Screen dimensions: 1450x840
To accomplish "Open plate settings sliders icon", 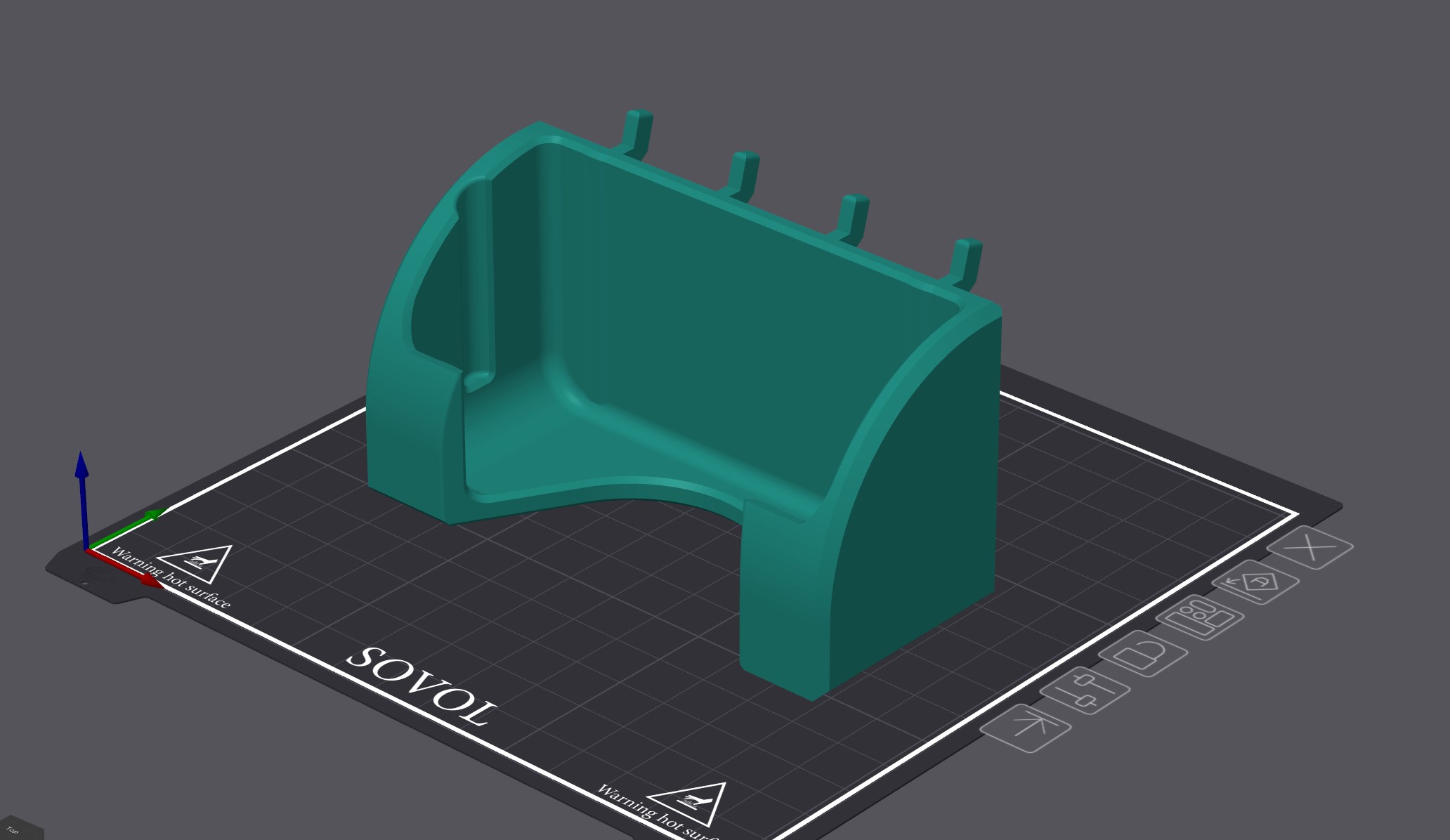I will click(1085, 690).
